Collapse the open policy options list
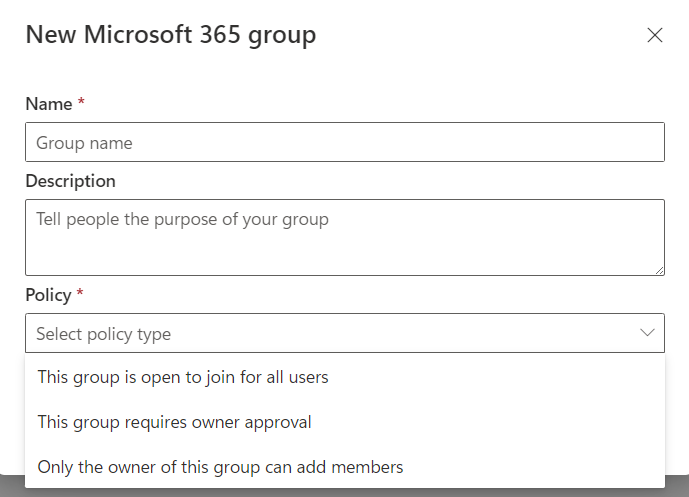Image resolution: width=689 pixels, height=497 pixels. pos(647,333)
